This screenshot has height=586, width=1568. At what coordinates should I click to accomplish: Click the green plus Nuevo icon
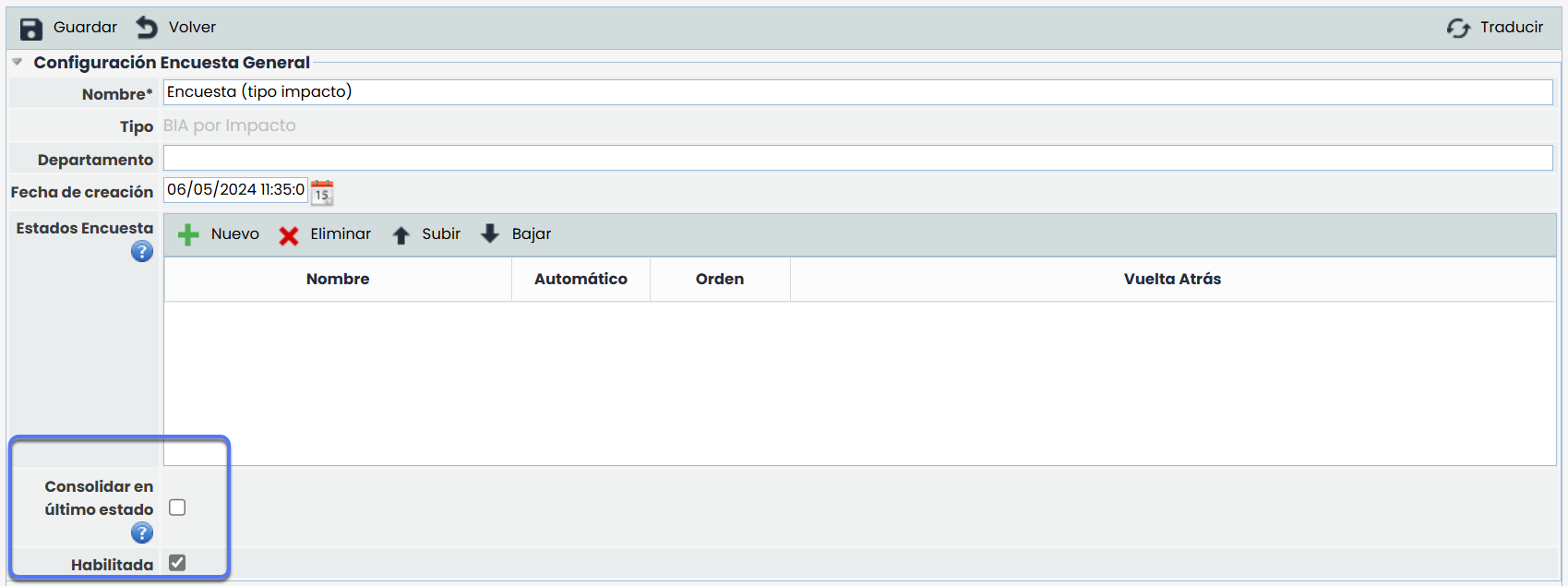(188, 235)
